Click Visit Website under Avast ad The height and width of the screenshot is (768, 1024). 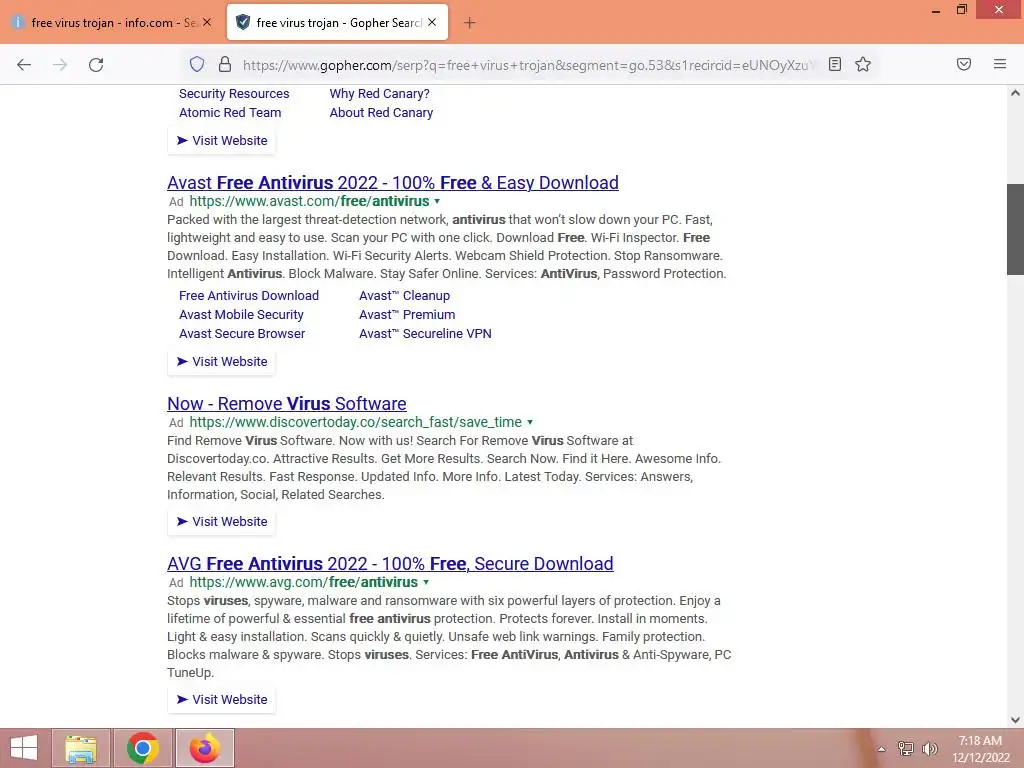tap(222, 361)
